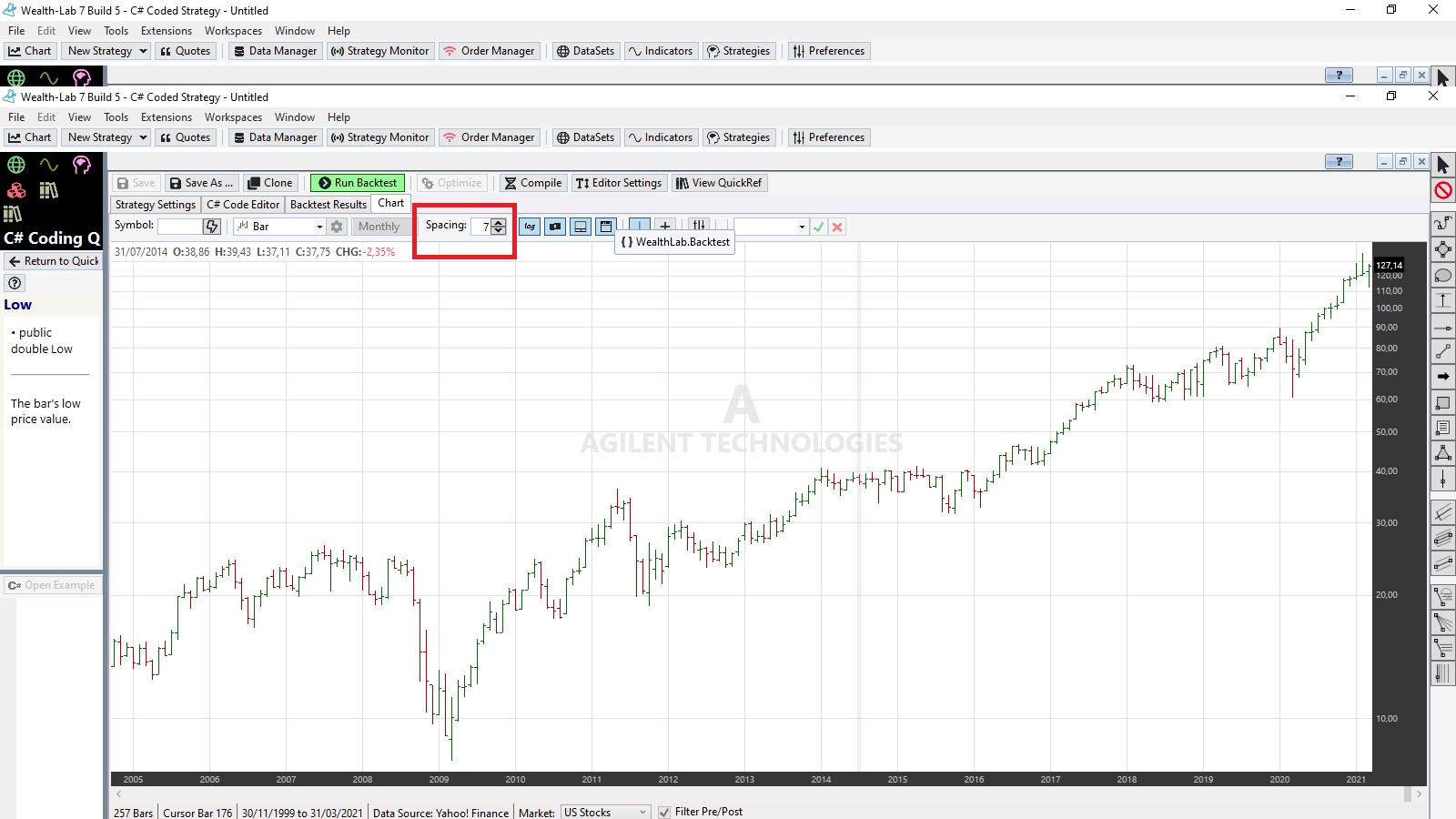Open Strategy Monitor in front window toolbar
Image resolution: width=1456 pixels, height=819 pixels.
[379, 137]
